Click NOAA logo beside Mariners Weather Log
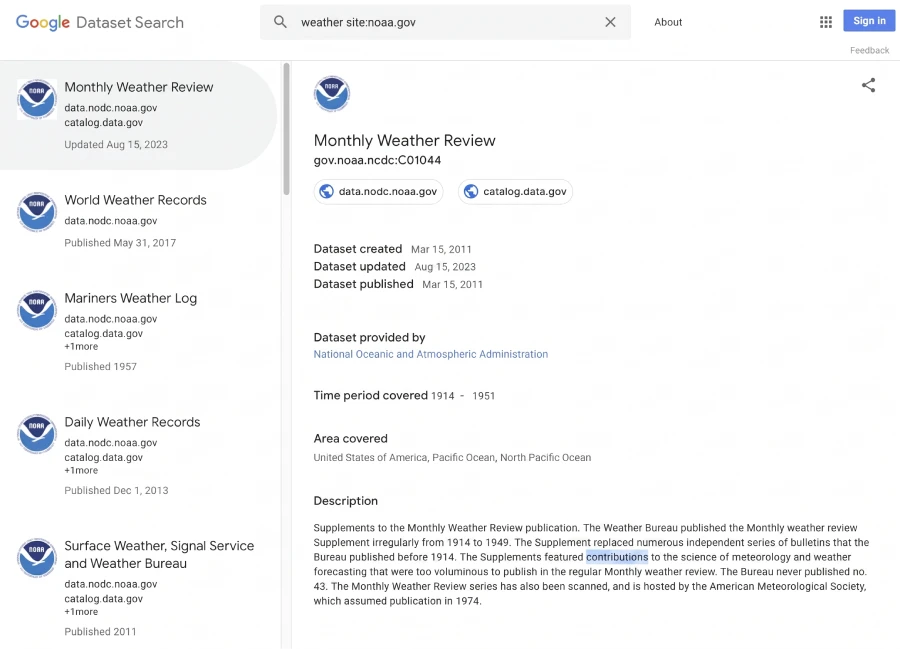This screenshot has width=900, height=649. pos(37,310)
